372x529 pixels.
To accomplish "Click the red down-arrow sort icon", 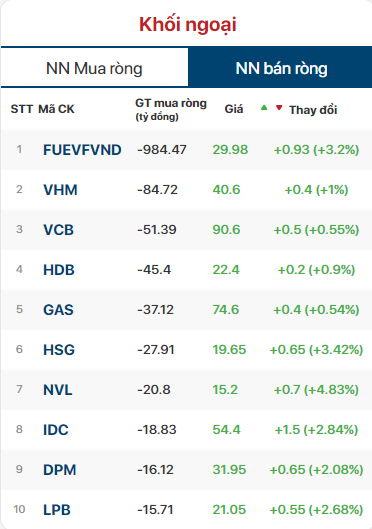I will tap(279, 108).
